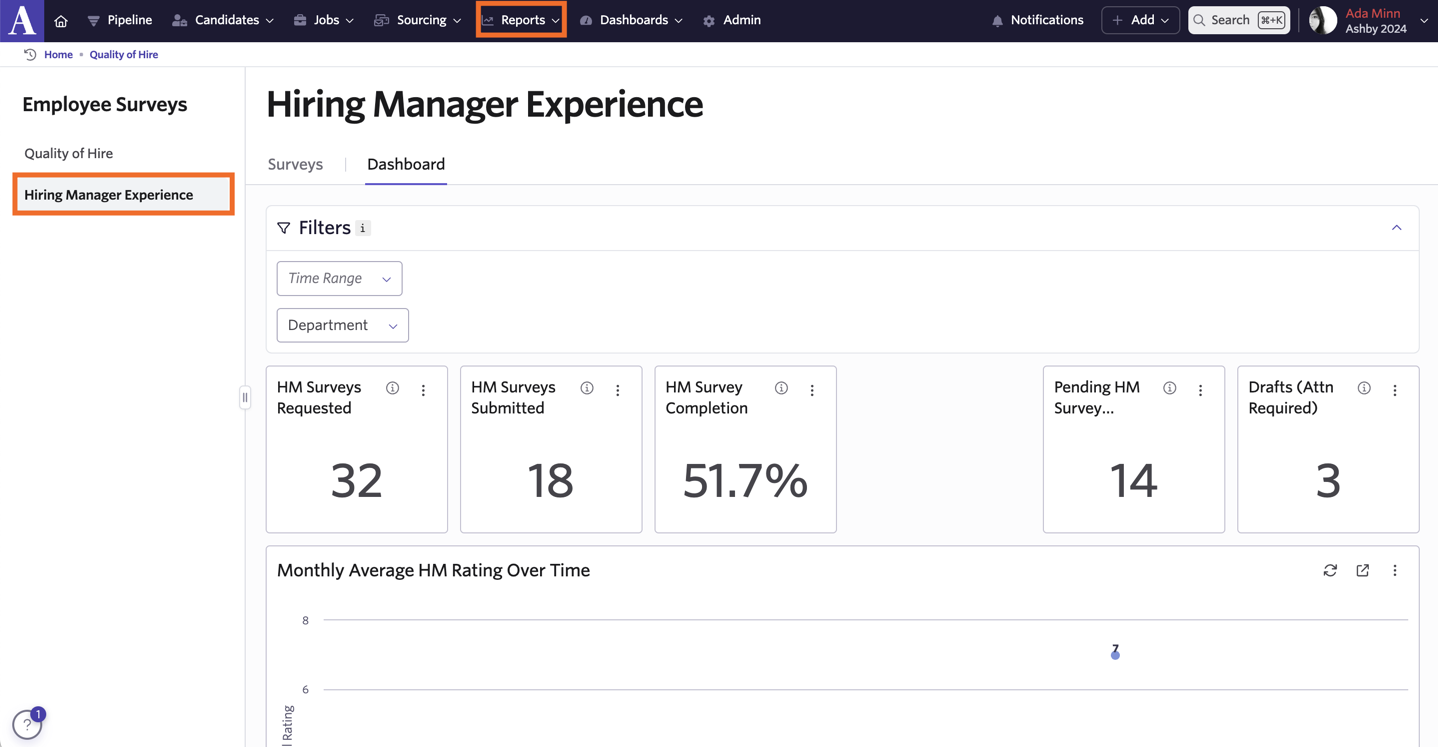Go to the home icon in navbar

61,21
